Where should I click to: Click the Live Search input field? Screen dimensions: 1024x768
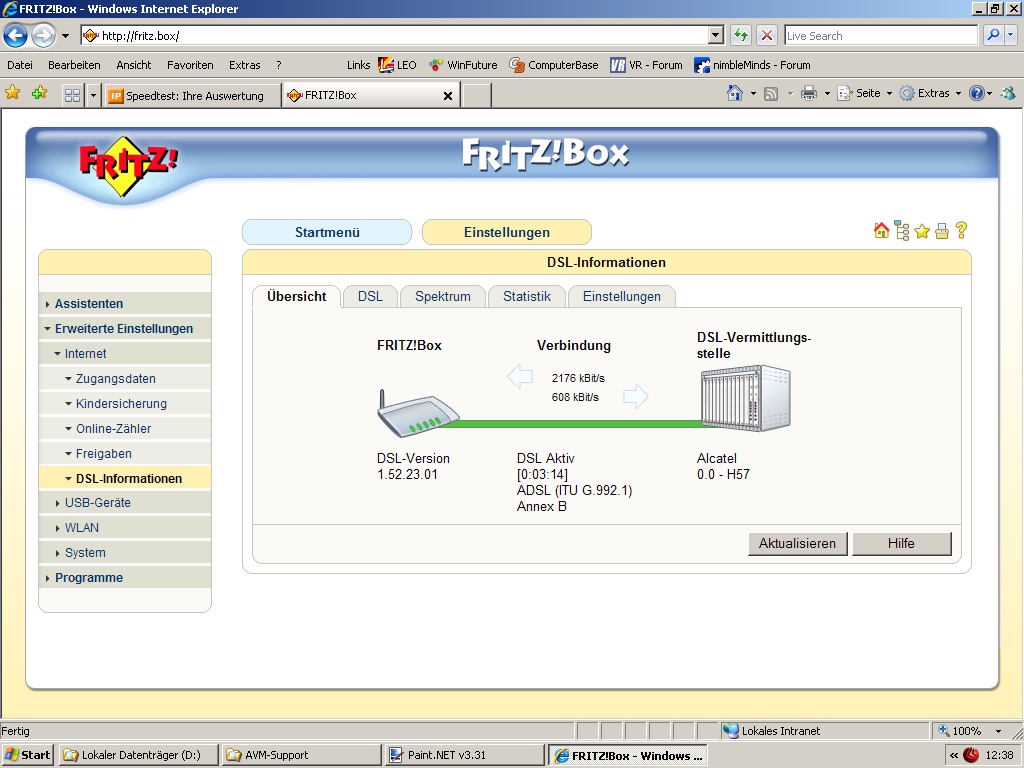[881, 36]
